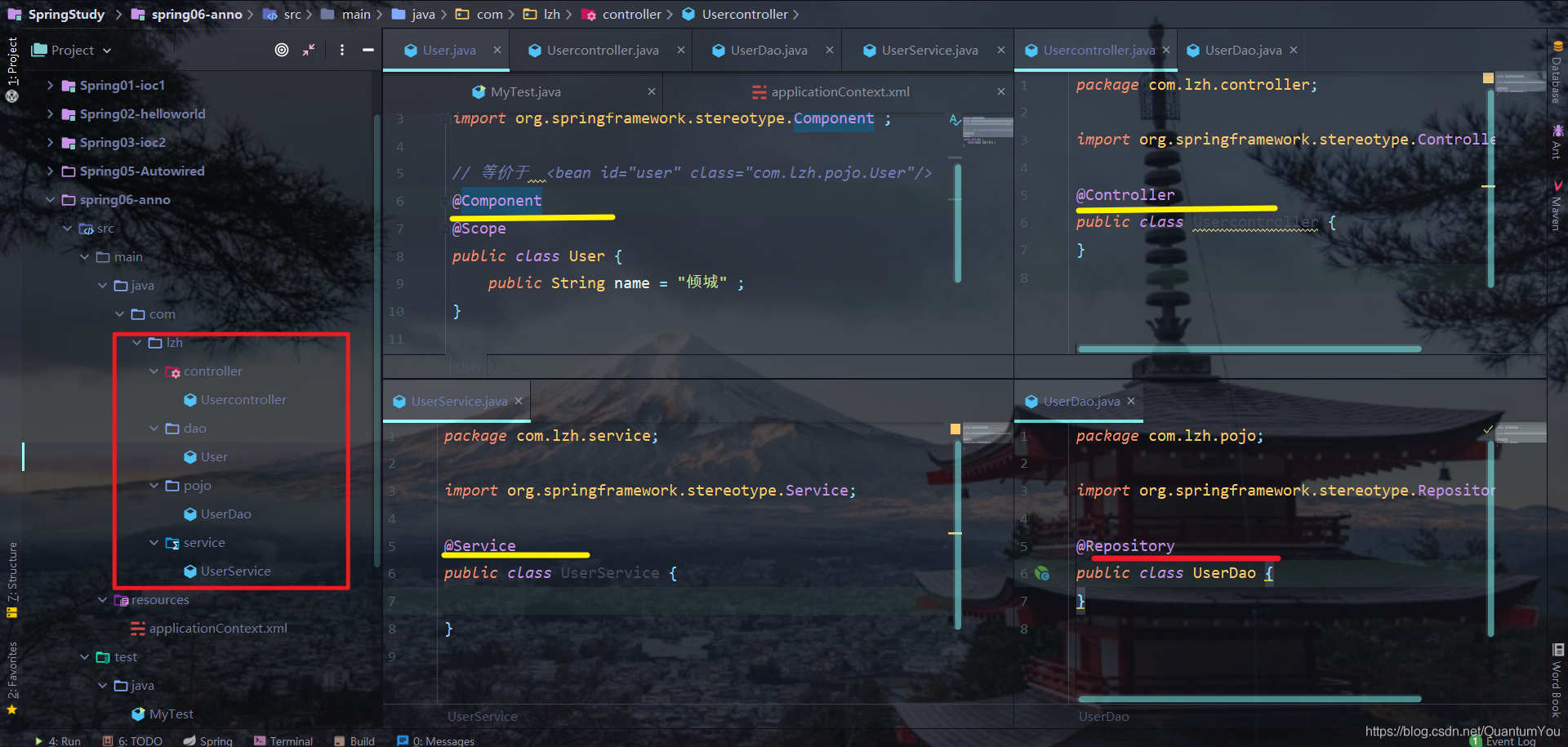This screenshot has width=1568, height=747.
Task: Click the yellow warning indicator in Usercontroller editor
Action: 1488,78
